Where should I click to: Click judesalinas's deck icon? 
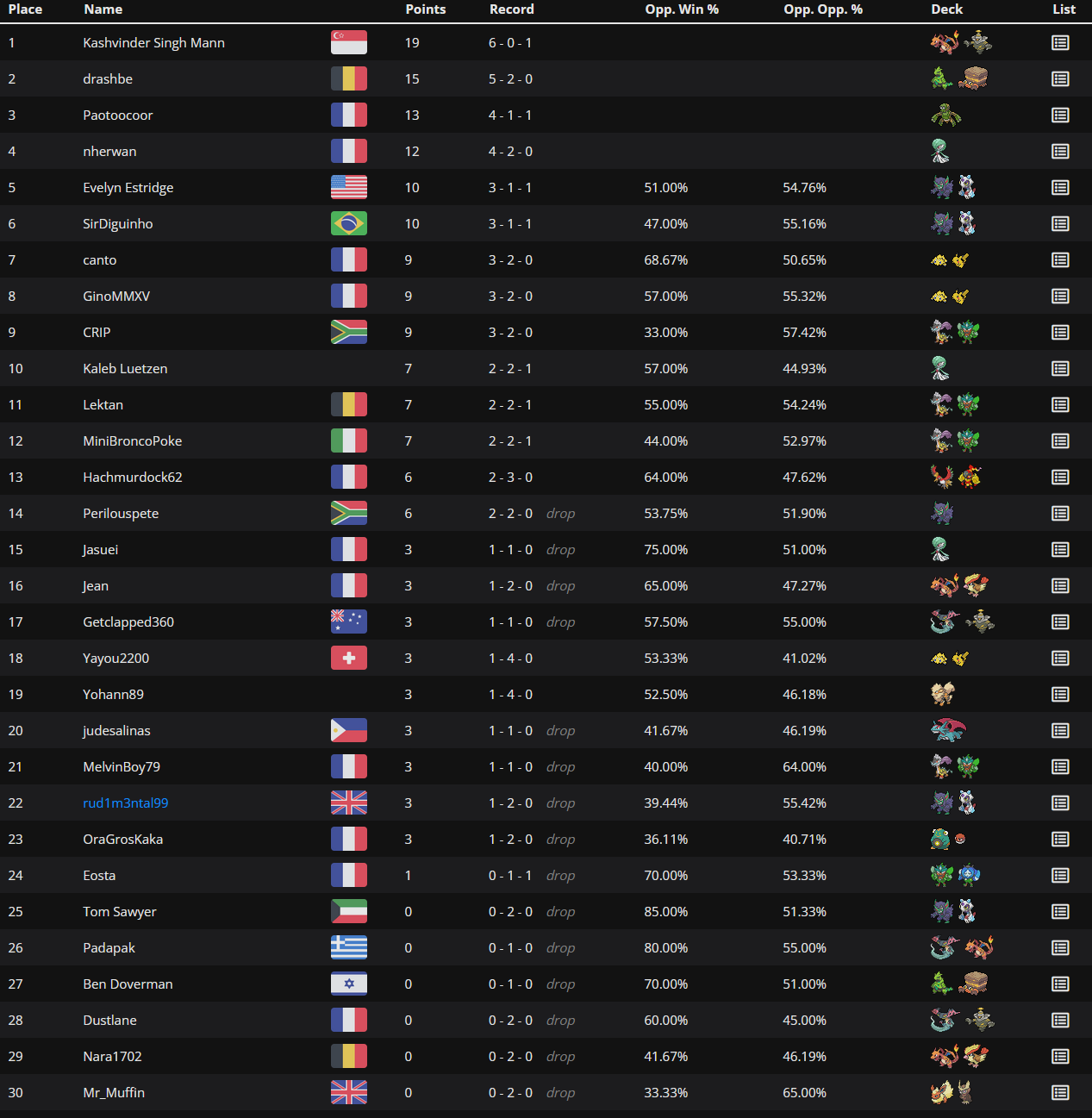pos(948,731)
